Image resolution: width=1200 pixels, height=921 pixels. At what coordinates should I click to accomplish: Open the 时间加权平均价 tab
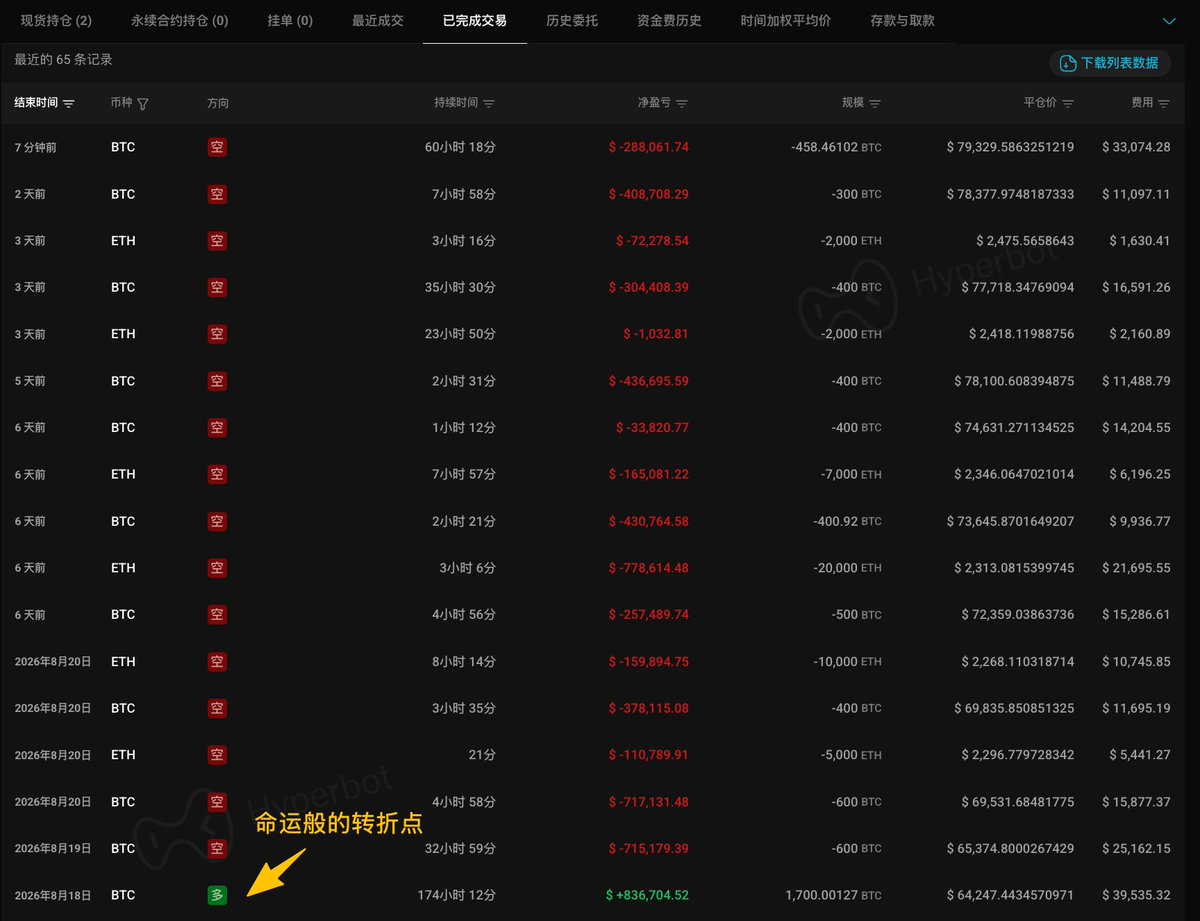[786, 20]
